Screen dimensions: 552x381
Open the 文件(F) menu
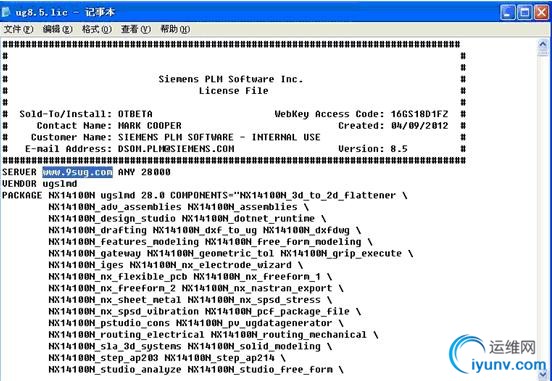click(x=18, y=29)
